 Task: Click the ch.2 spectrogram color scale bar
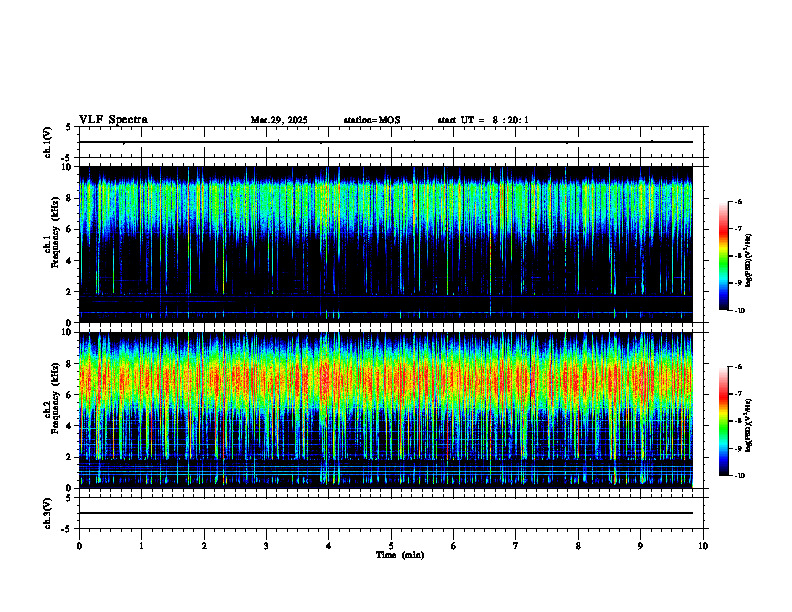point(724,421)
